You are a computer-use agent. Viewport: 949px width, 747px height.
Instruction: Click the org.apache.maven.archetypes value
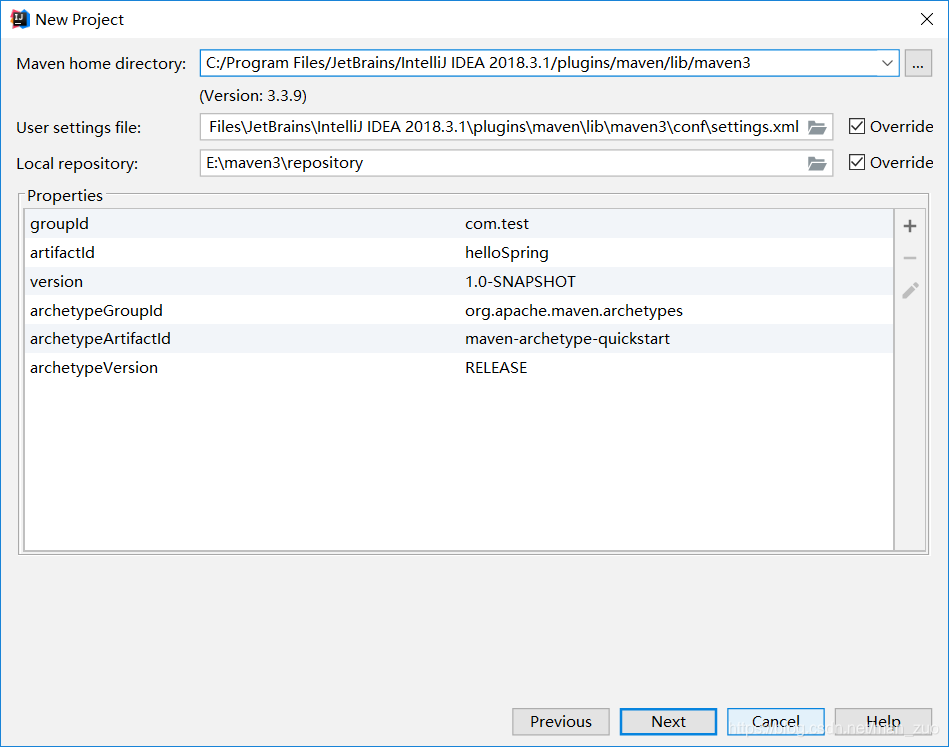coord(574,311)
